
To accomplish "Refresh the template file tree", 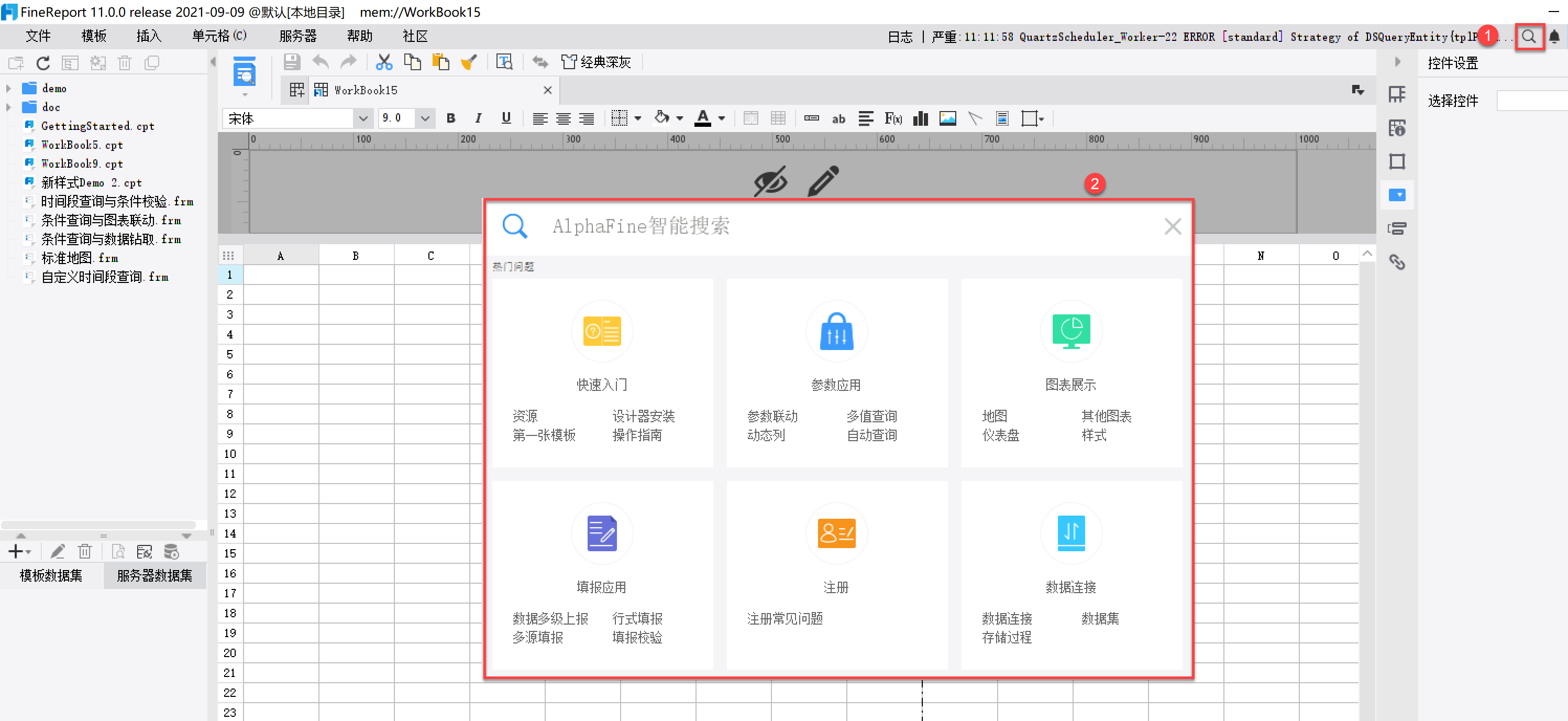I will click(x=42, y=63).
